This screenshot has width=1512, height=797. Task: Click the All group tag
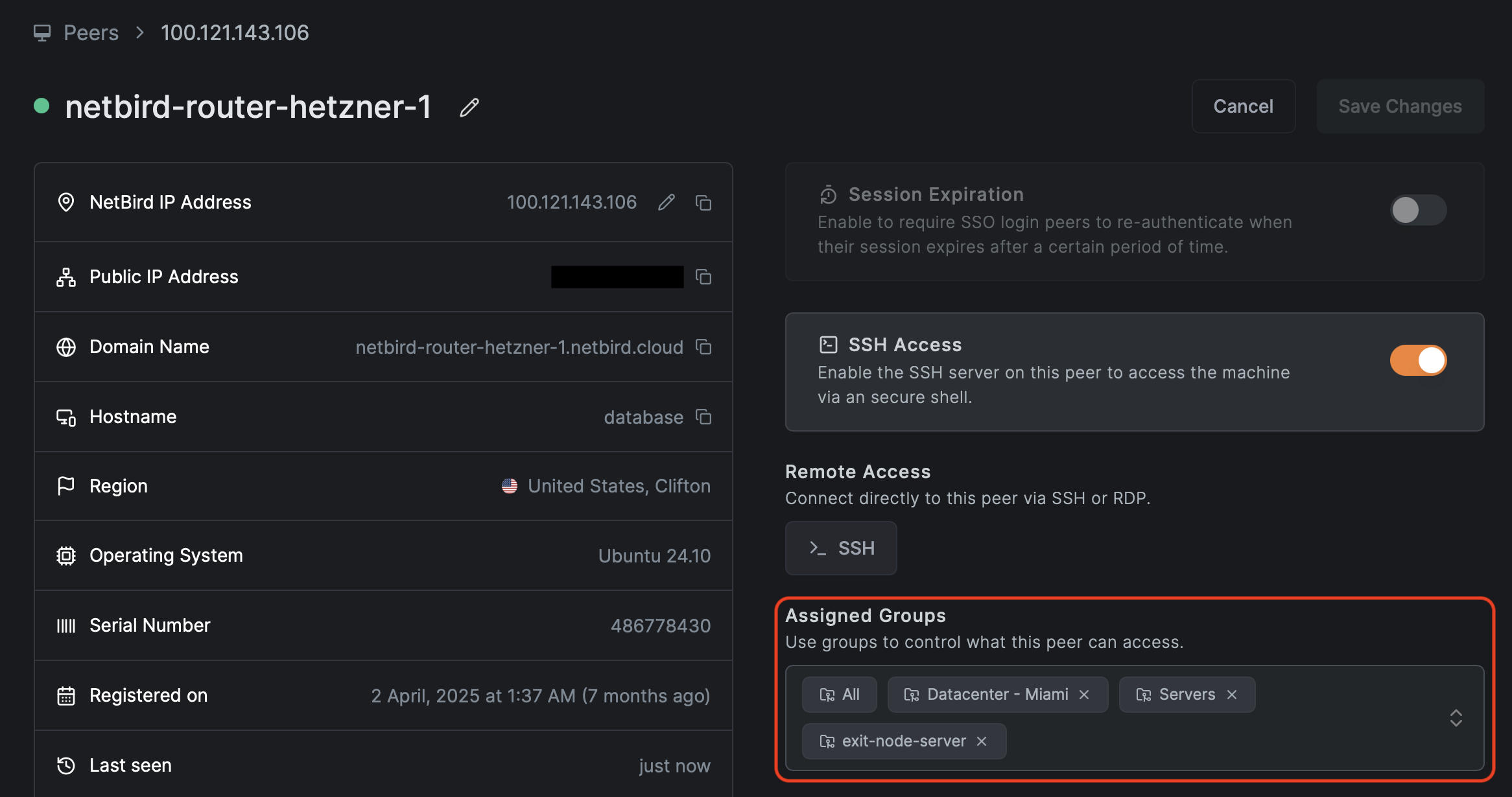[839, 695]
